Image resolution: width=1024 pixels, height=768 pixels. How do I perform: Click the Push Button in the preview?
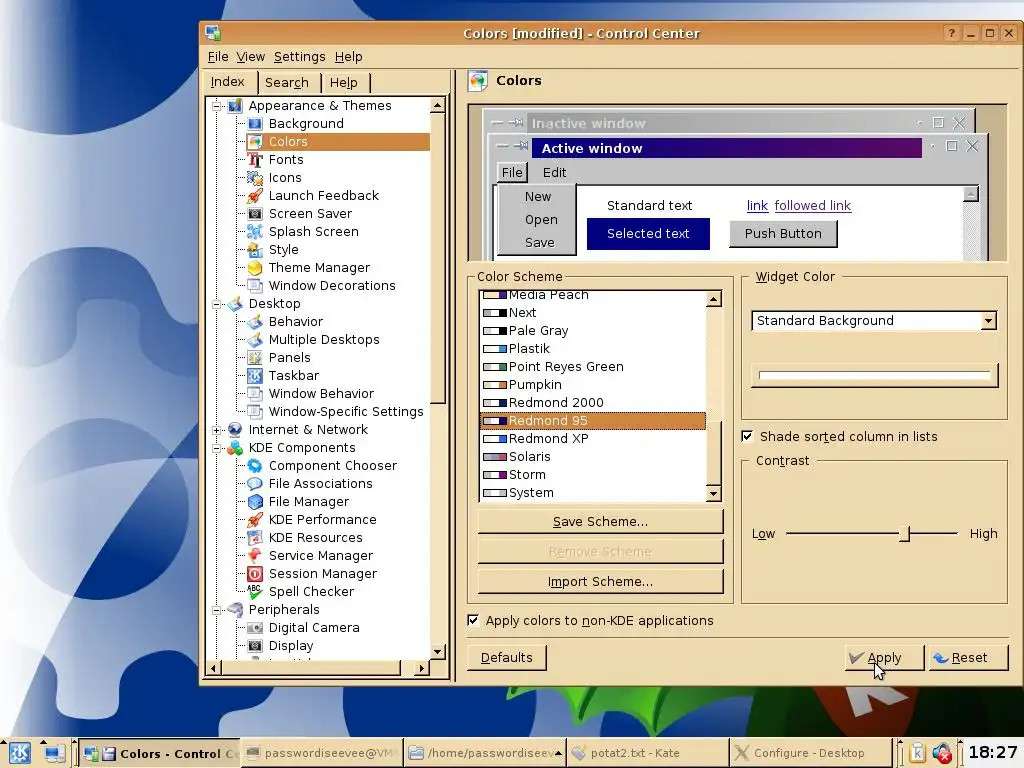coord(783,234)
